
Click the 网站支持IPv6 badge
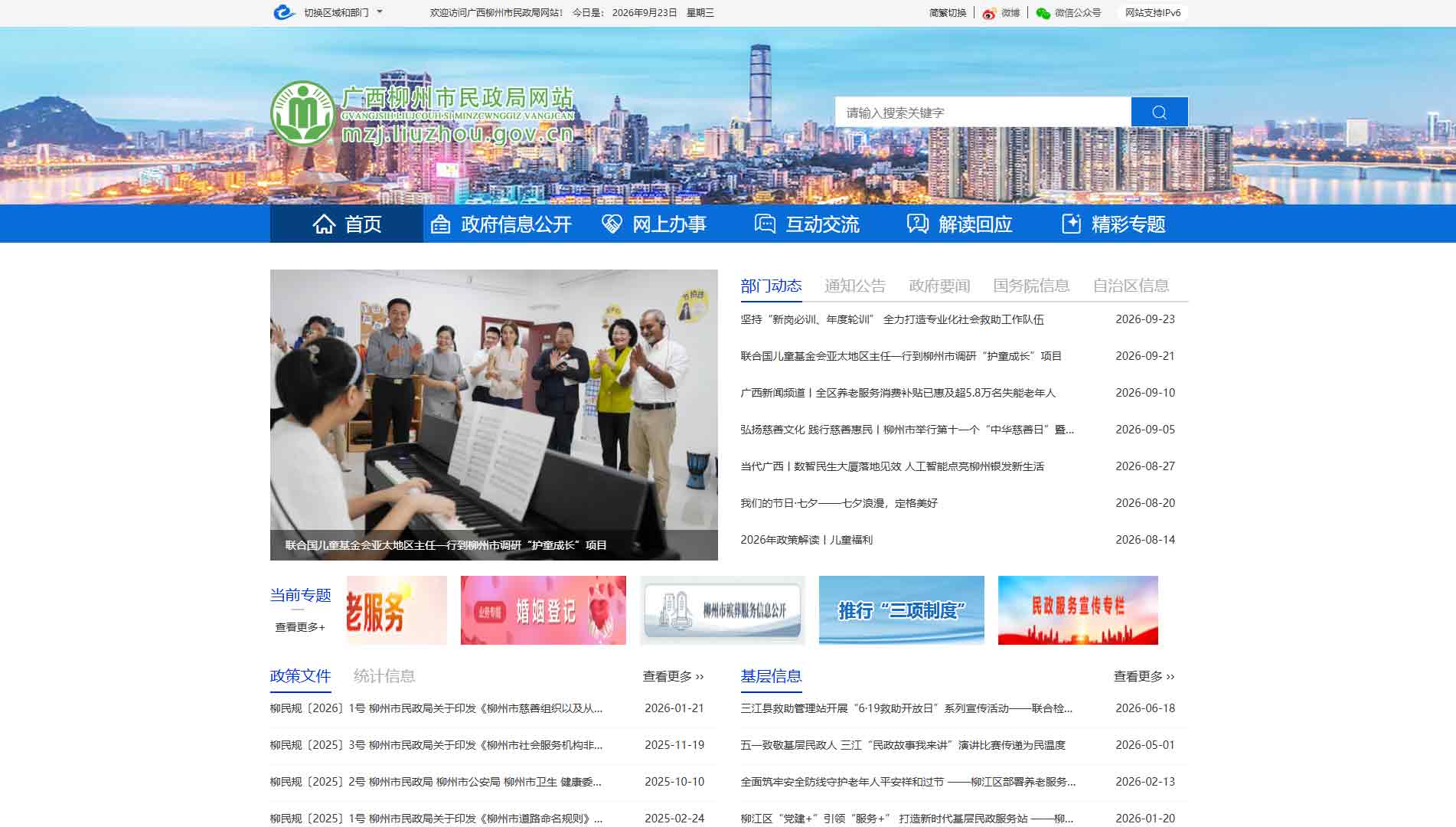(1153, 13)
